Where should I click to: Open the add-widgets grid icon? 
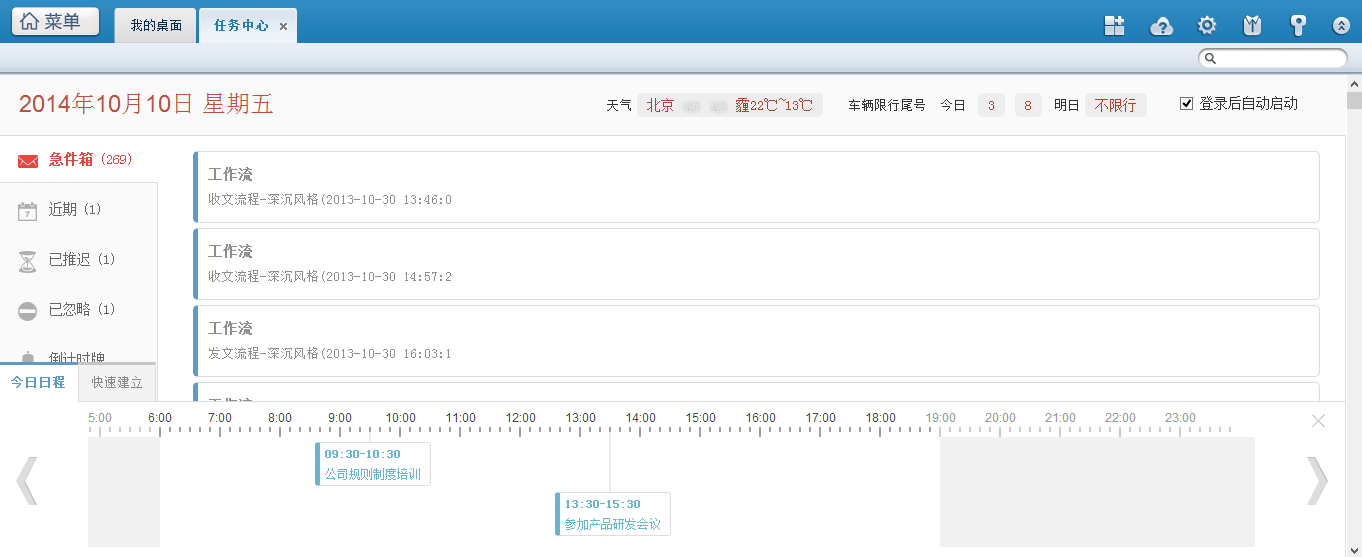tap(1114, 26)
